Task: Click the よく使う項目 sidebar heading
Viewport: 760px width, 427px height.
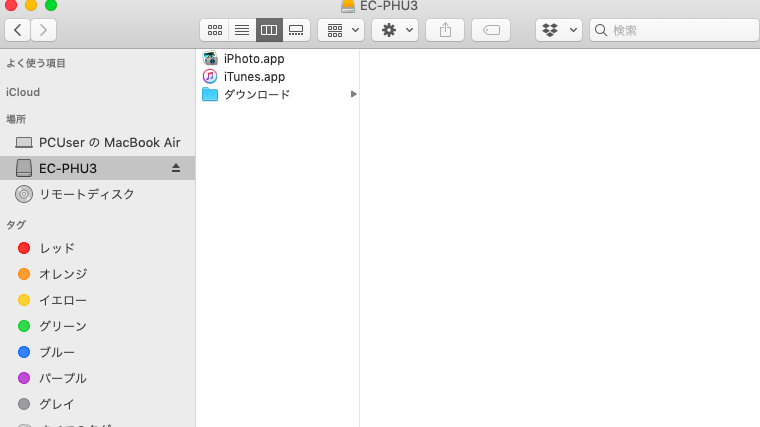Action: pos(36,63)
